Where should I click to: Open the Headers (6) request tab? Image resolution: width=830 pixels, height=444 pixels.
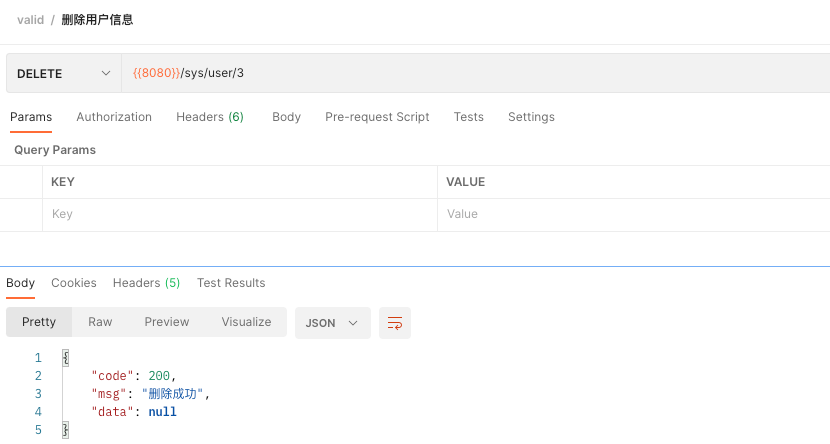pyautogui.click(x=210, y=117)
